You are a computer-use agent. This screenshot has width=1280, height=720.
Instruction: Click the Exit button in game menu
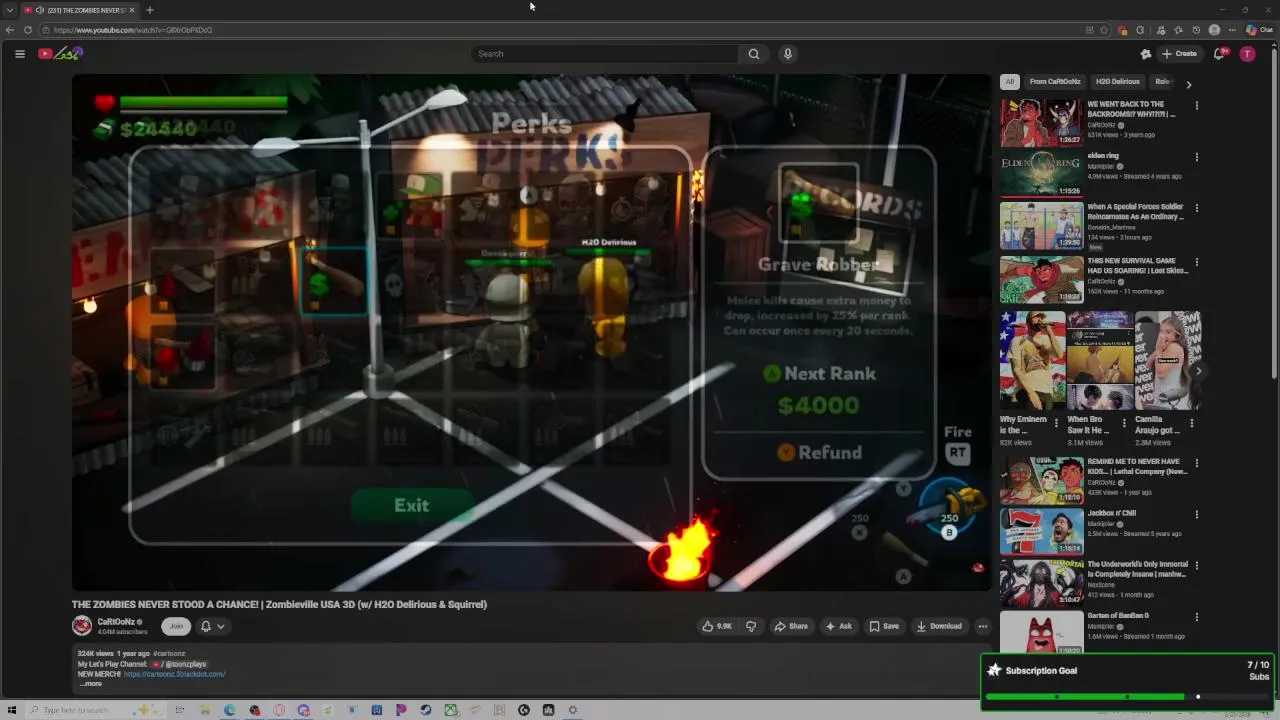pos(411,506)
